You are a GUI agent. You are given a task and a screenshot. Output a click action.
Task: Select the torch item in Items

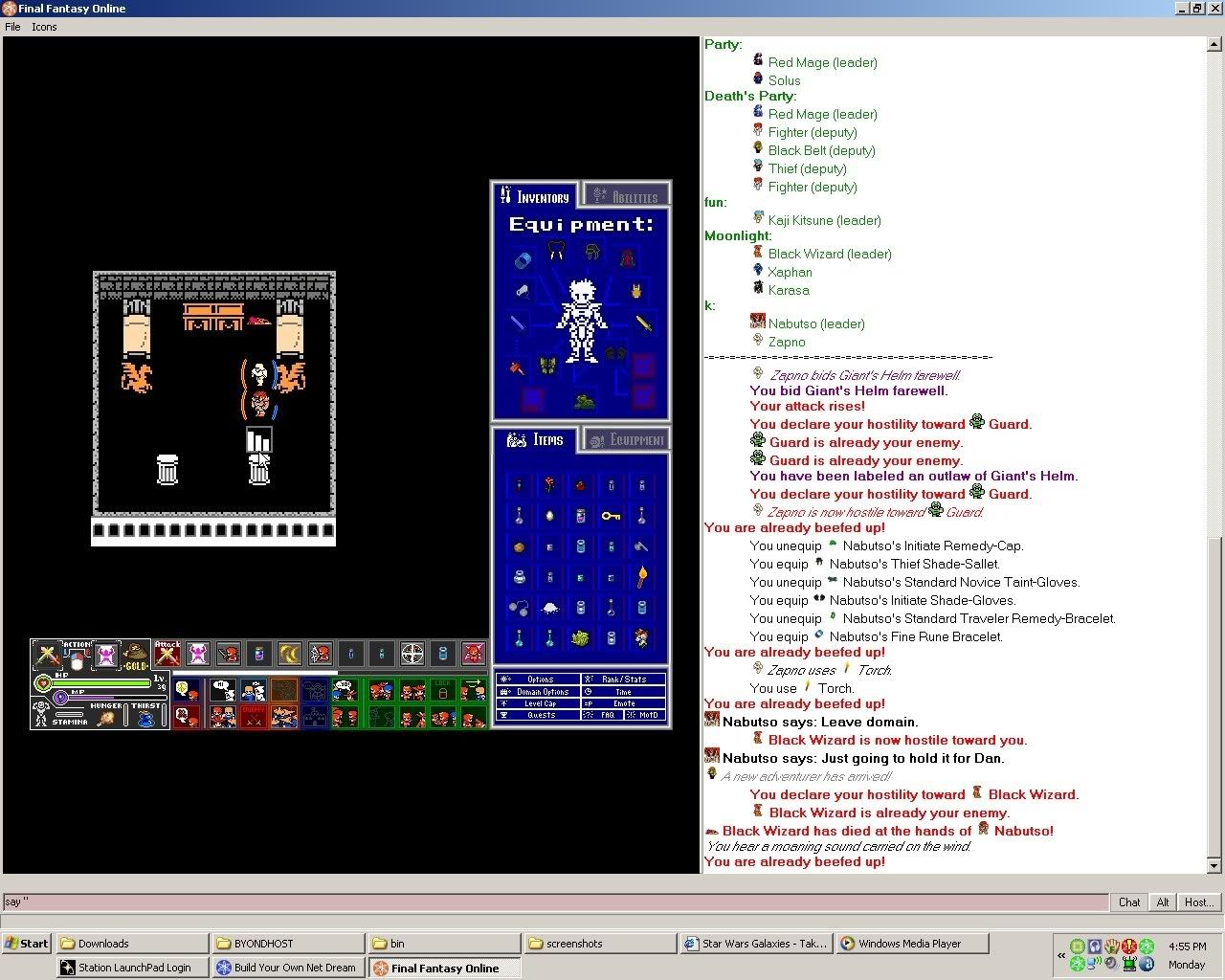point(642,577)
